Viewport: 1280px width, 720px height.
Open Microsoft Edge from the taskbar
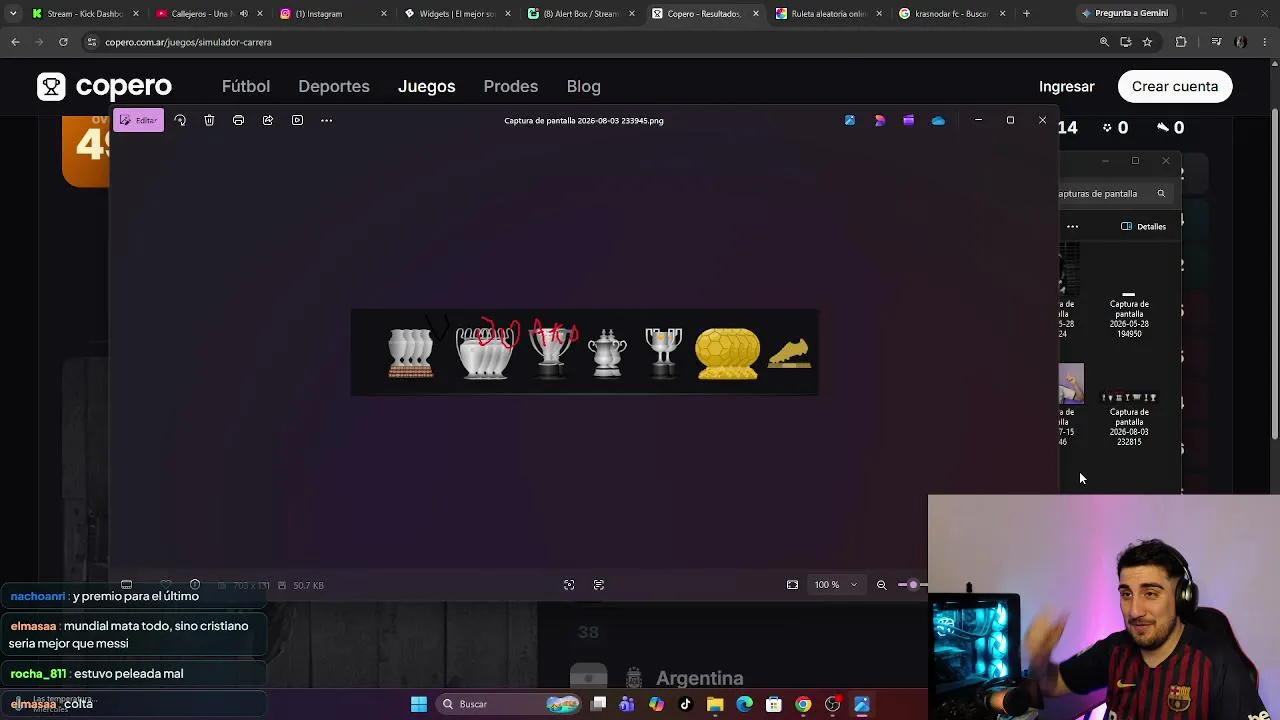pos(744,704)
